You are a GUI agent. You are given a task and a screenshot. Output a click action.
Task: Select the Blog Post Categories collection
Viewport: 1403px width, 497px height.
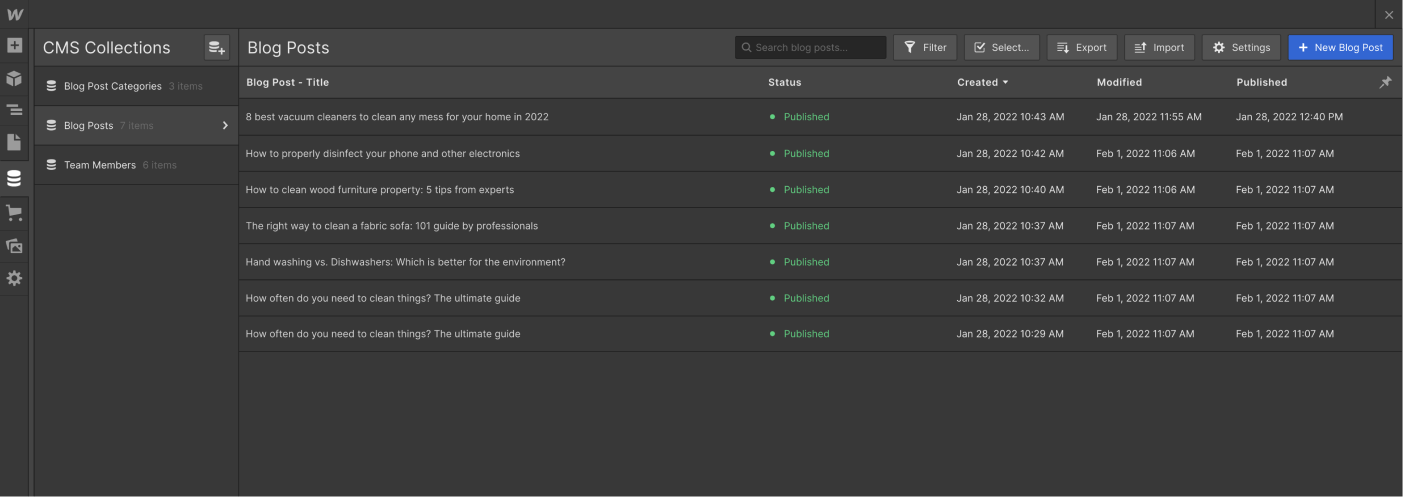(x=112, y=86)
